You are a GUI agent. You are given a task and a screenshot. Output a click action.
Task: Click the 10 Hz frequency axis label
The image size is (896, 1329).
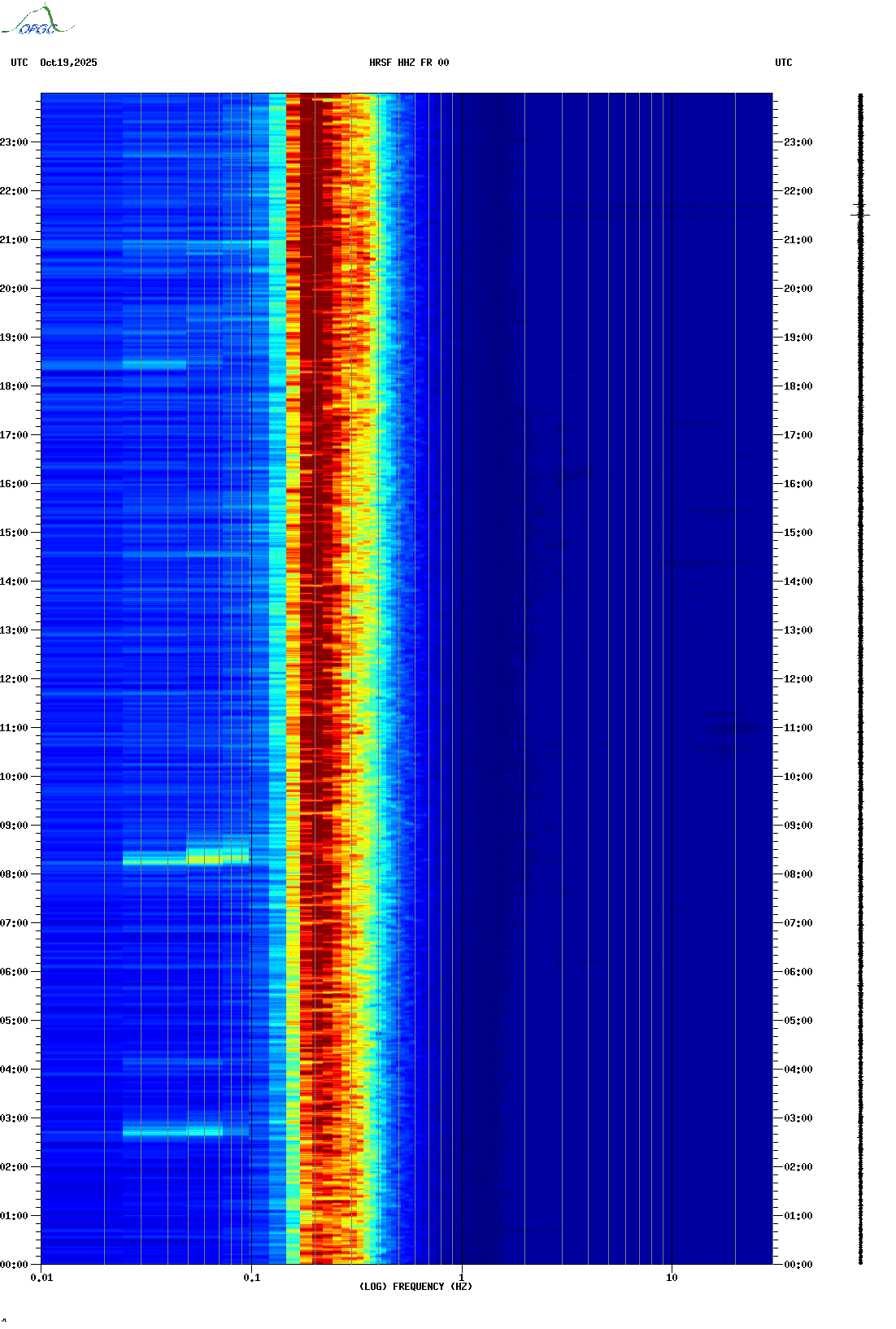point(672,1278)
